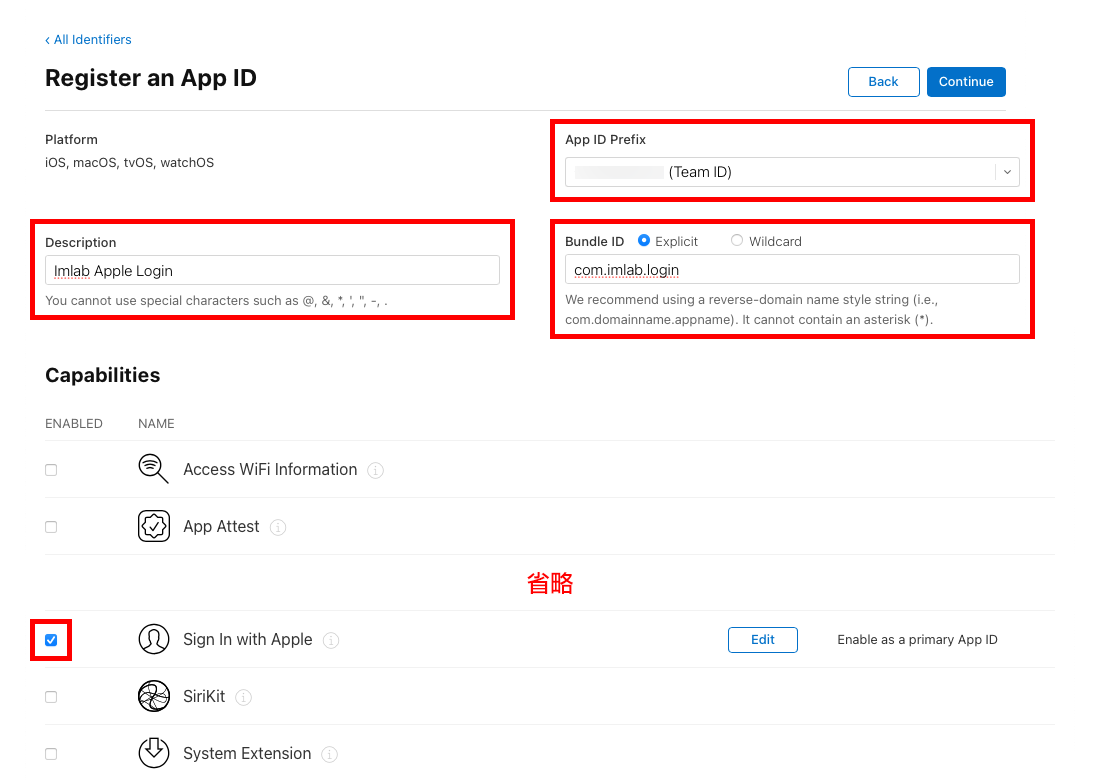
Task: Click the Bundle ID text field
Action: coord(792,269)
